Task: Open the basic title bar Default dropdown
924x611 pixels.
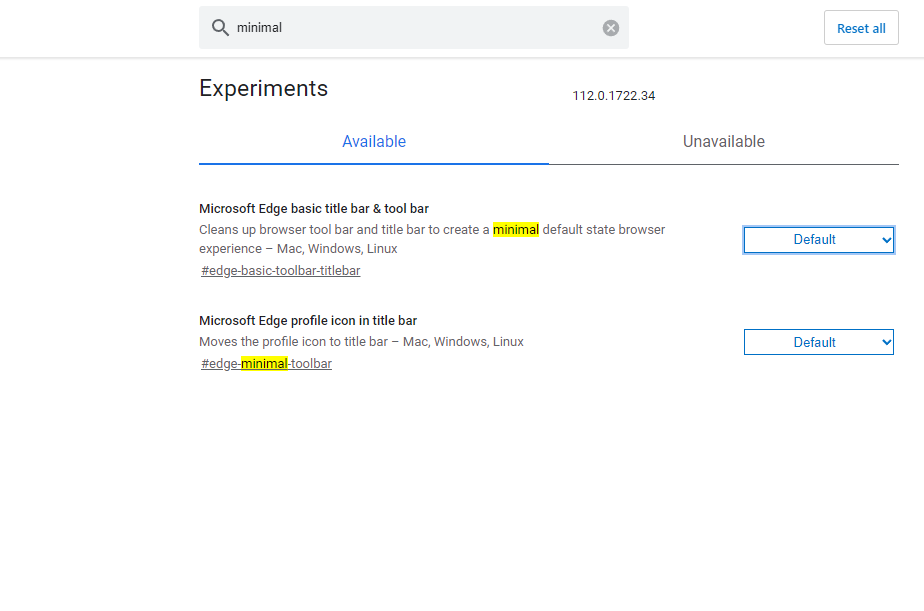Action: point(814,240)
